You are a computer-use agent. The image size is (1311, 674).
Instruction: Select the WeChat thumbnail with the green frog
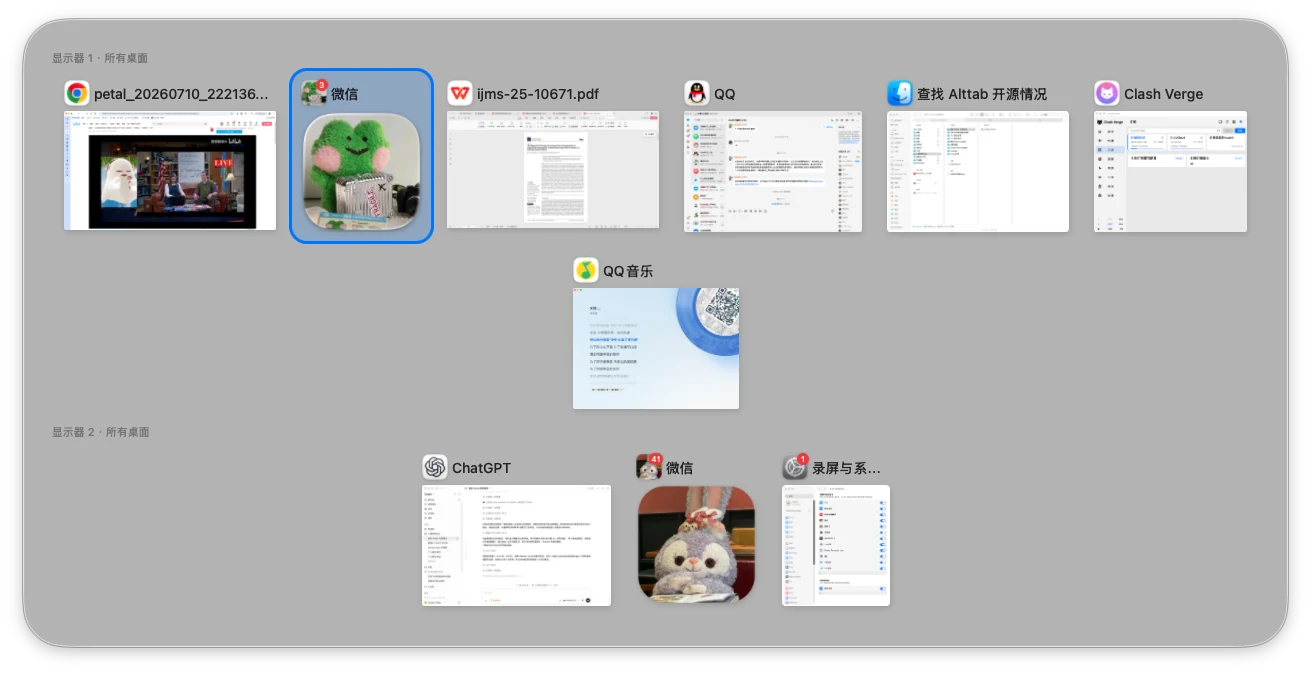tap(361, 170)
